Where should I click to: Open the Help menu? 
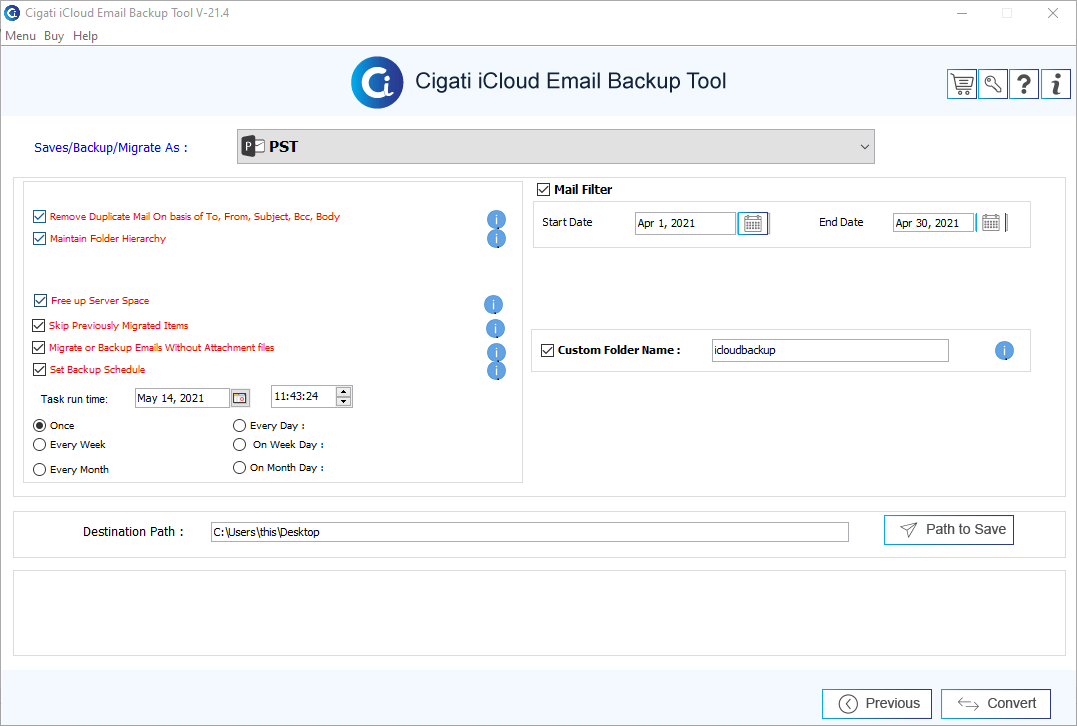(85, 36)
